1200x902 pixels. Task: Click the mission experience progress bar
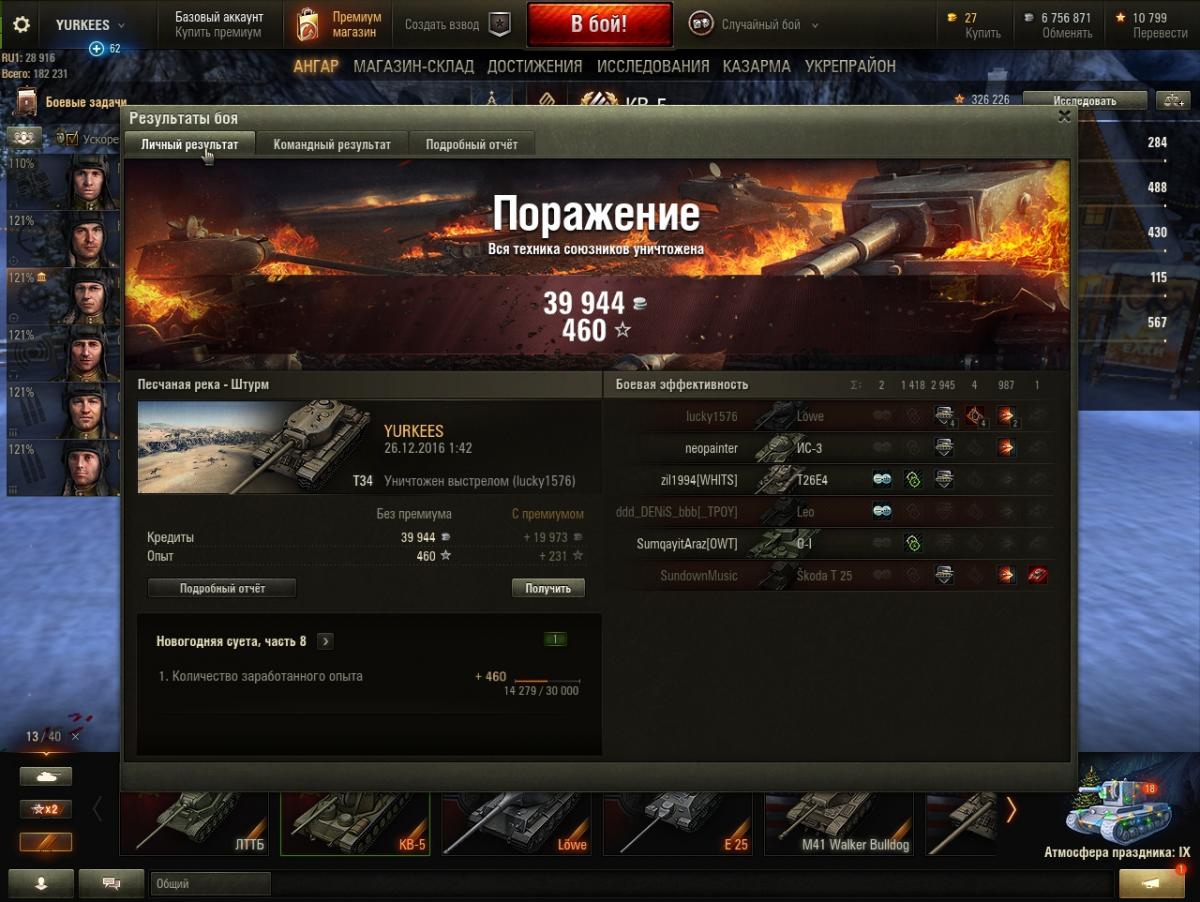click(x=546, y=680)
